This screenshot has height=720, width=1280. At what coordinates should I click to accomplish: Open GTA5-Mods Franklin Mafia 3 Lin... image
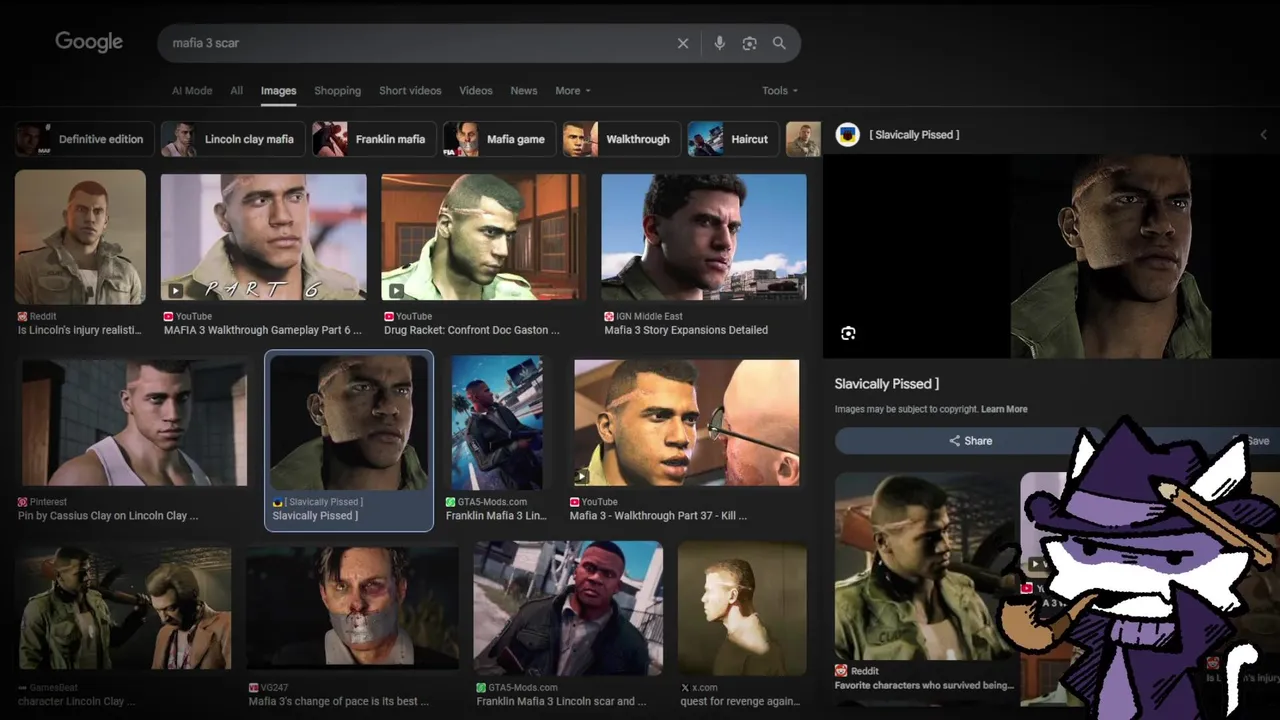coord(497,423)
